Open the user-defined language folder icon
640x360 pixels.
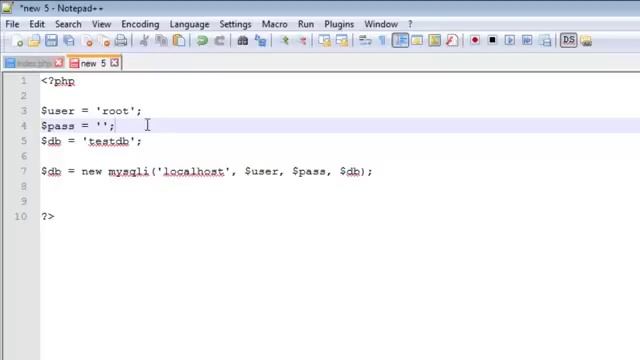tap(417, 40)
